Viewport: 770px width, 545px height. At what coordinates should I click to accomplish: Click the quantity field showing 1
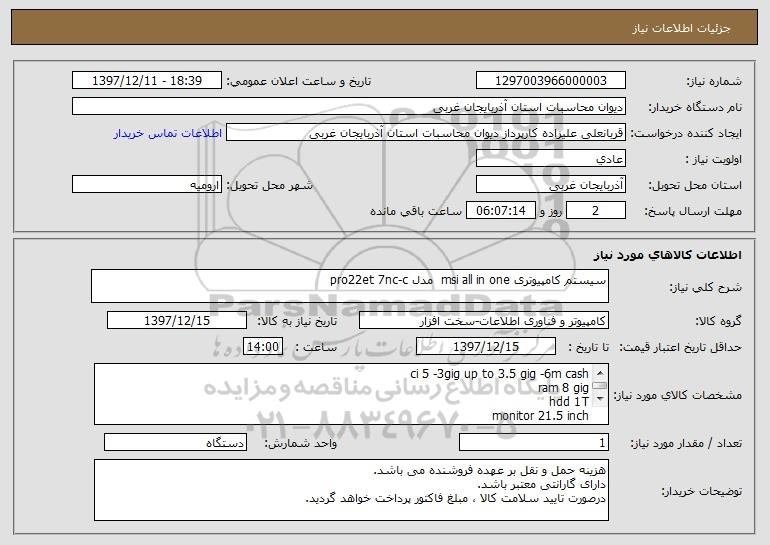[534, 442]
